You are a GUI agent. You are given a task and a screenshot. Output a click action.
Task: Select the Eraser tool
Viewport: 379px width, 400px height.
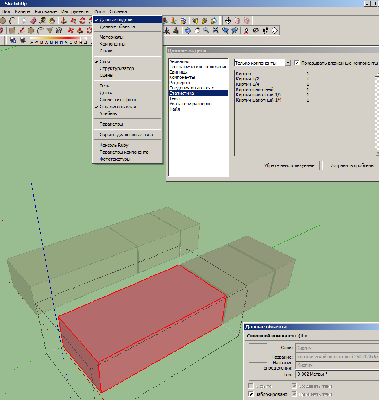[33, 21]
